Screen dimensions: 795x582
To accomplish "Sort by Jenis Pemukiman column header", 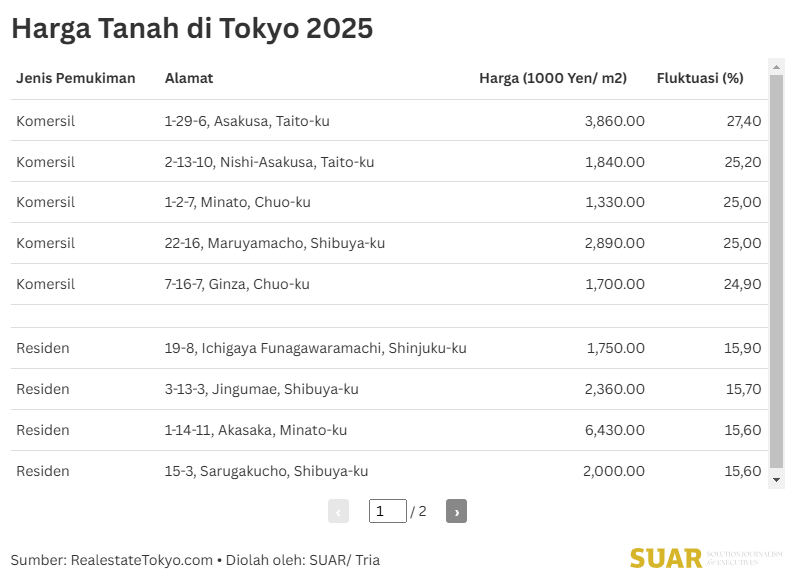I will tap(76, 78).
